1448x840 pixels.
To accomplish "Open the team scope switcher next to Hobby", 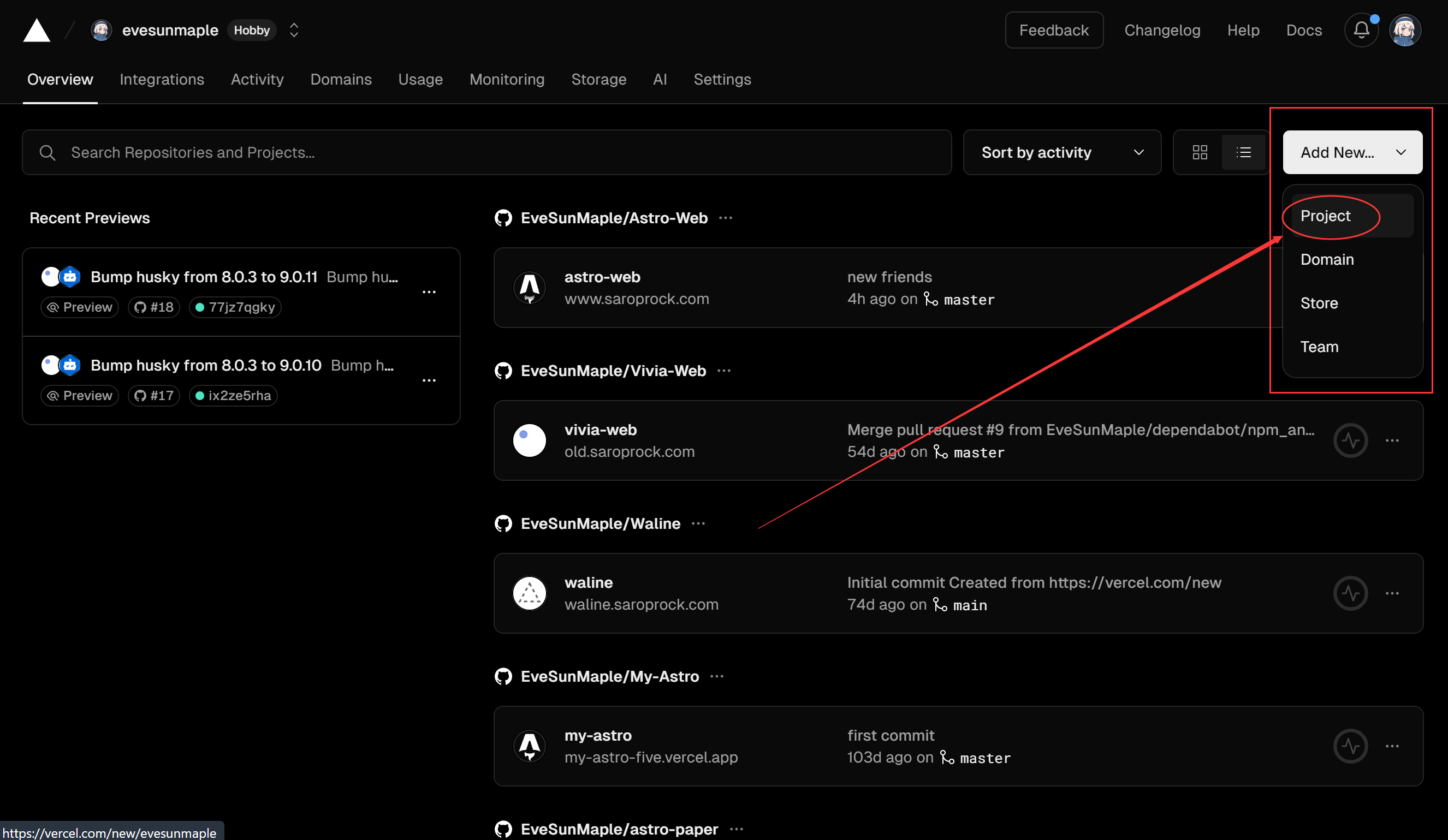I will tap(294, 31).
